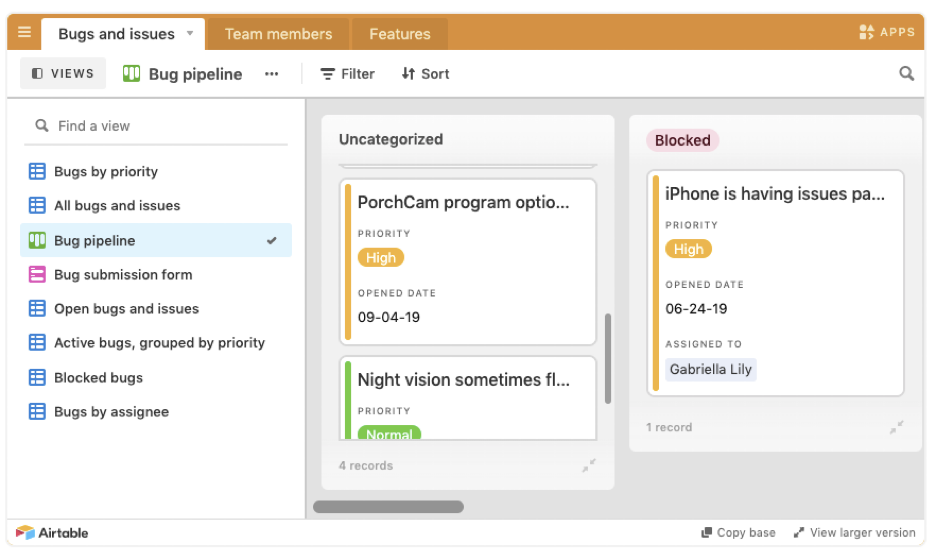The width and height of the screenshot is (936, 560).
Task: Expand Bugs and issues tab dropdown arrow
Action: [190, 33]
